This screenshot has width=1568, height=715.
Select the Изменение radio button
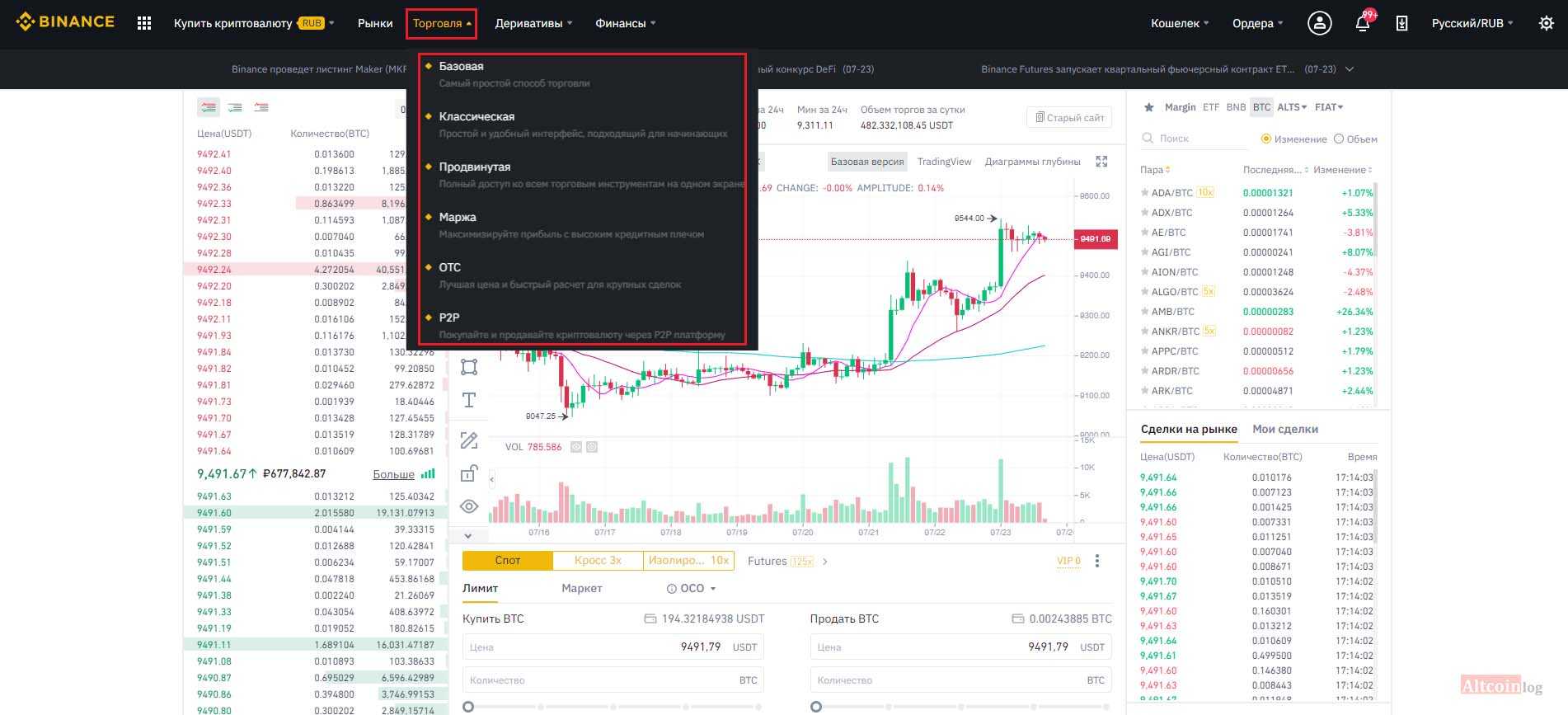pyautogui.click(x=1266, y=139)
